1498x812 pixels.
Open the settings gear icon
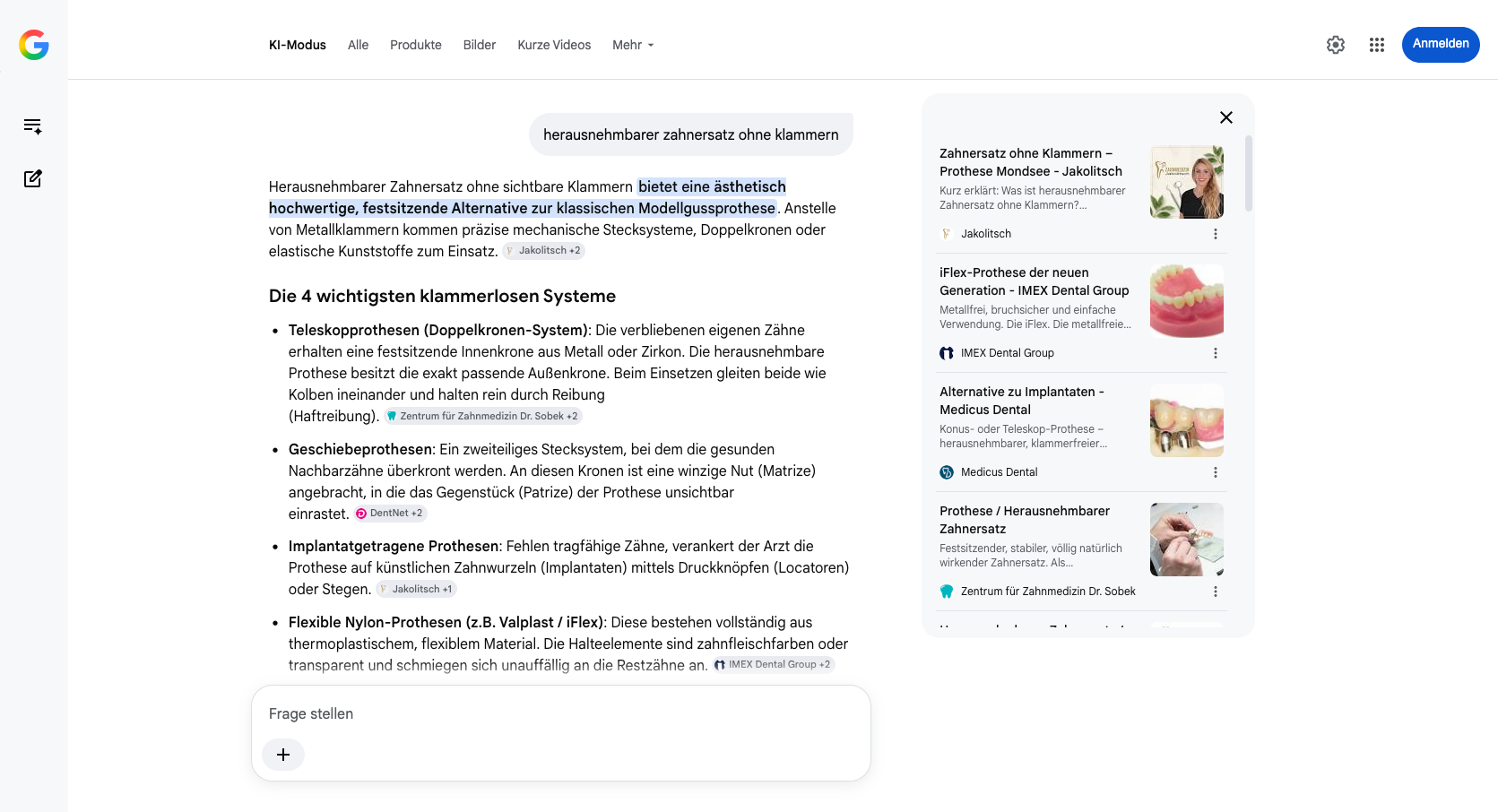tap(1336, 45)
